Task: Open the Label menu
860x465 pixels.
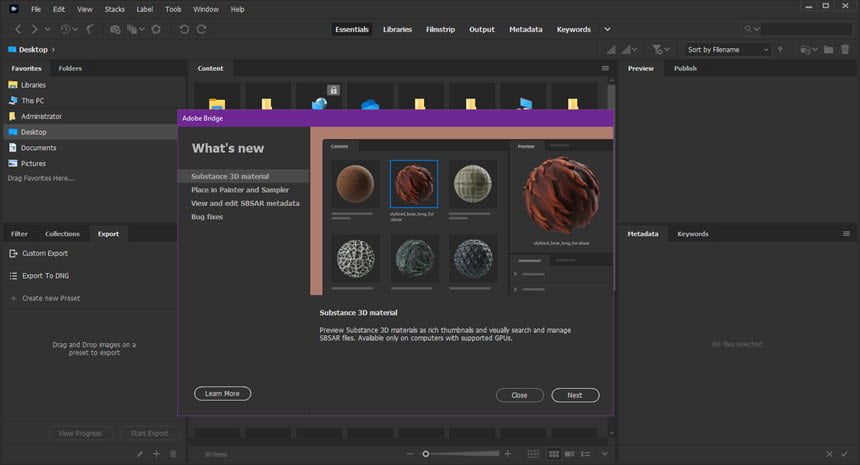Action: 145,9
